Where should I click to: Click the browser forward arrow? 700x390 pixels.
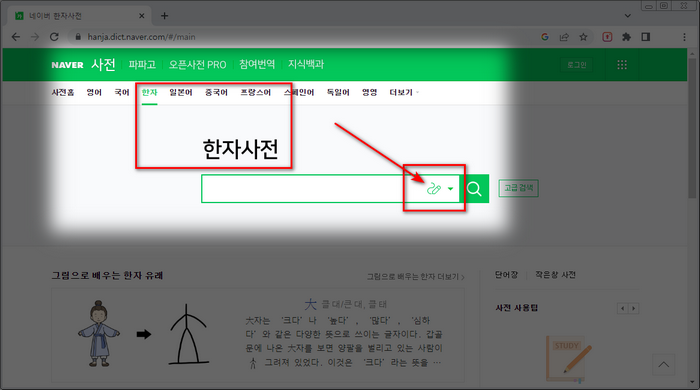(35, 37)
